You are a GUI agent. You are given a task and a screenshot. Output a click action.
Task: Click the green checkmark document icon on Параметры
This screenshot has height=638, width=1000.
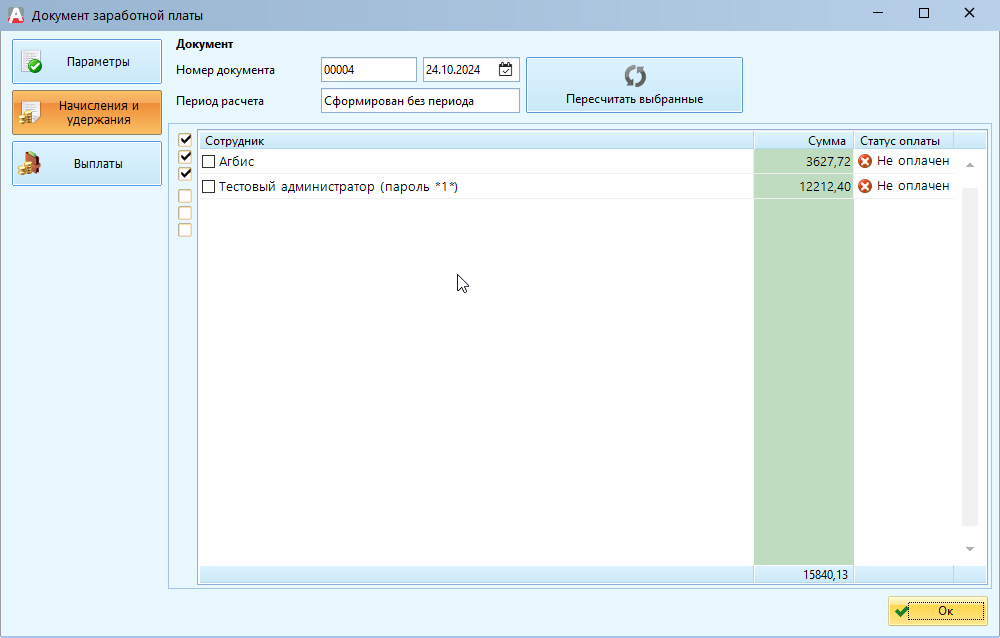tap(31, 62)
